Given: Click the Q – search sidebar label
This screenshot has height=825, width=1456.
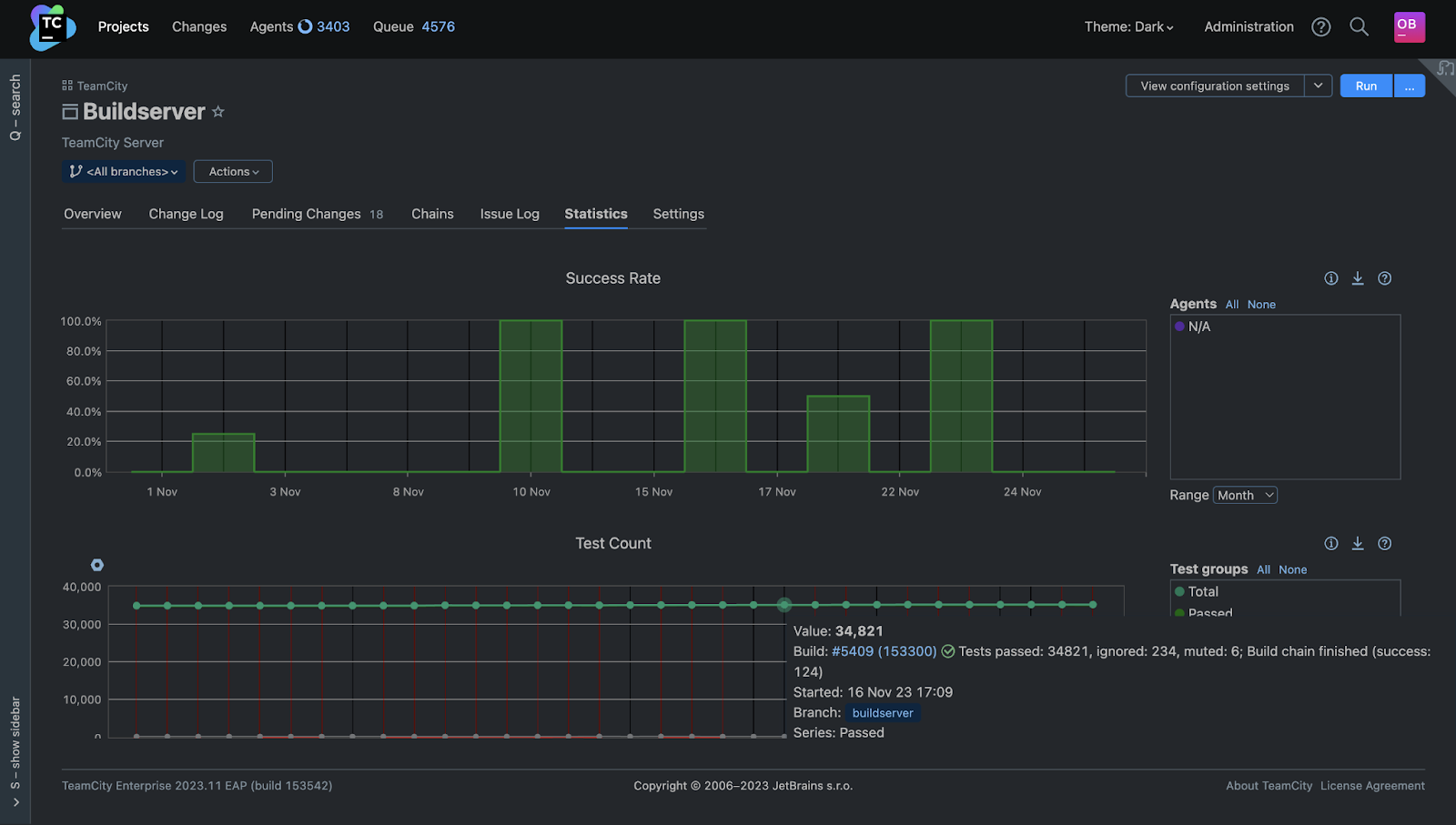Looking at the screenshot, I should pyautogui.click(x=15, y=107).
